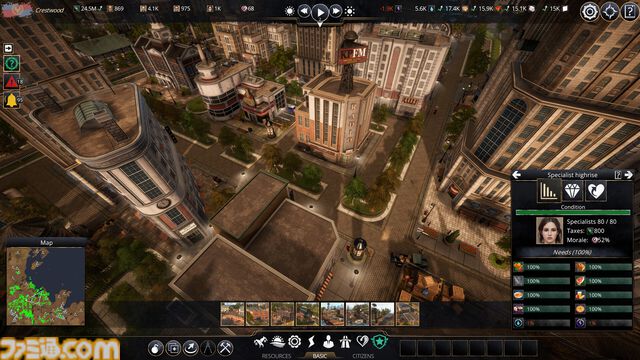
Task: Select the move arrow tool
Action: pyautogui.click(x=191, y=348)
